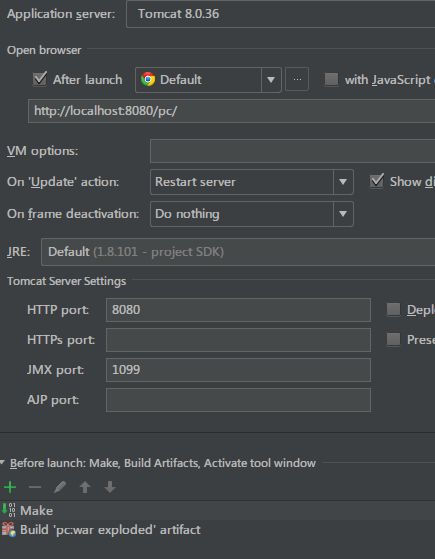Screen dimensions: 435x559
Task: Click the localhost URL field
Action: [231, 111]
